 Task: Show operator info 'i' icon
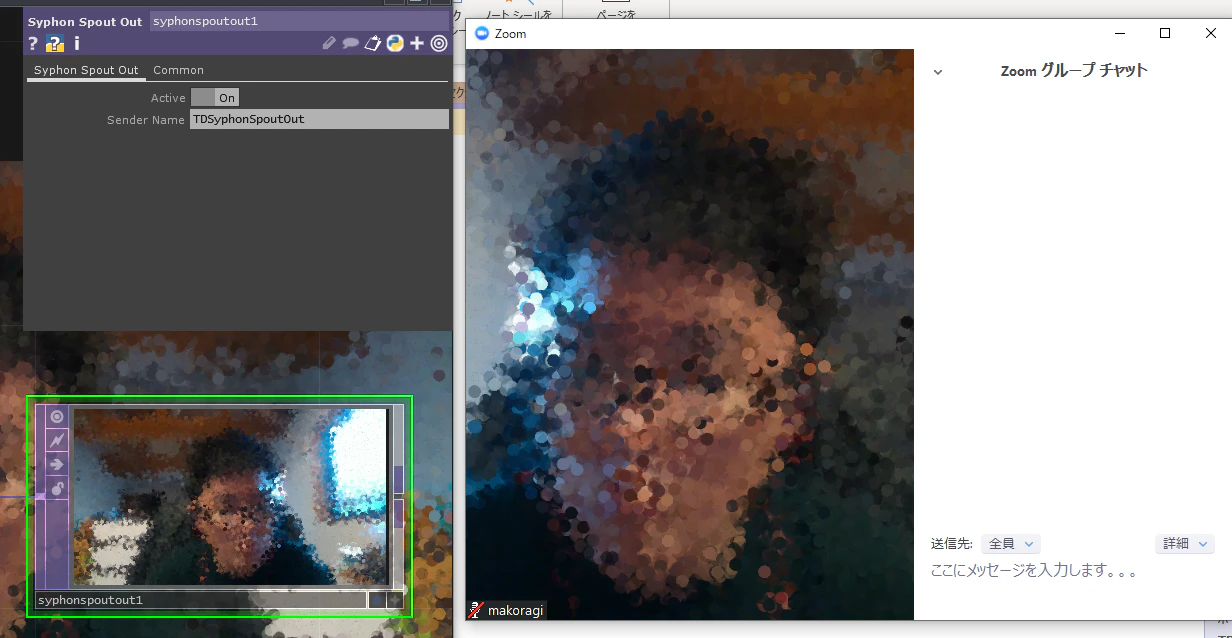pyautogui.click(x=77, y=43)
